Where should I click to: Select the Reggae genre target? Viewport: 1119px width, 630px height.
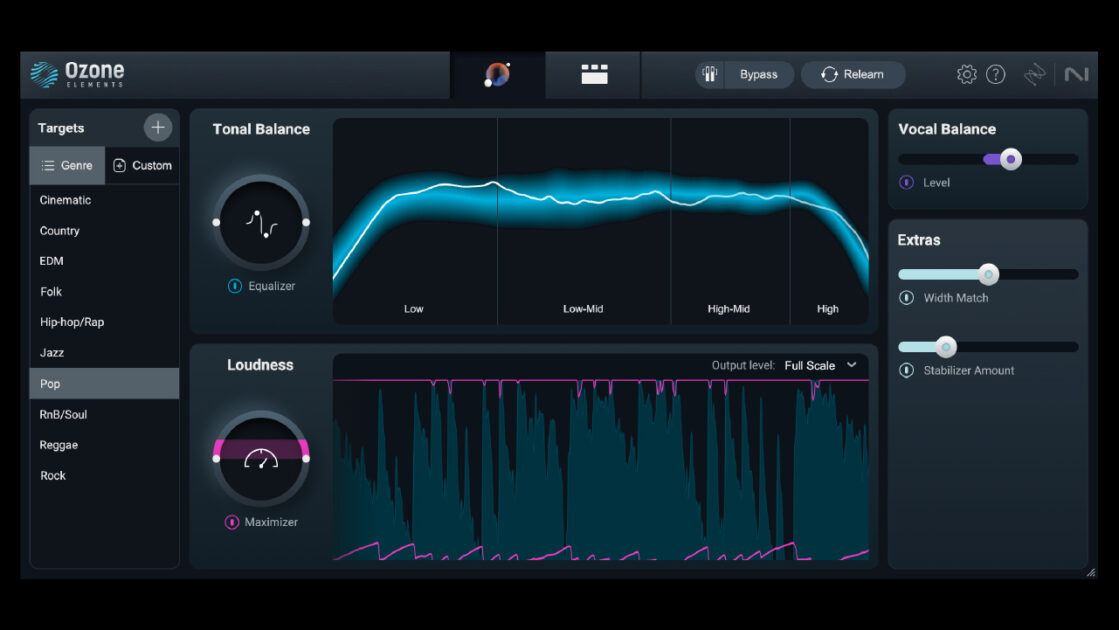(x=104, y=445)
